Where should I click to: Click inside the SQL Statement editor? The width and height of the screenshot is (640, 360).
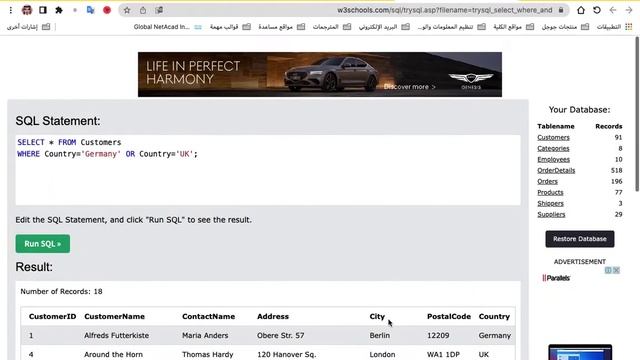(268, 170)
